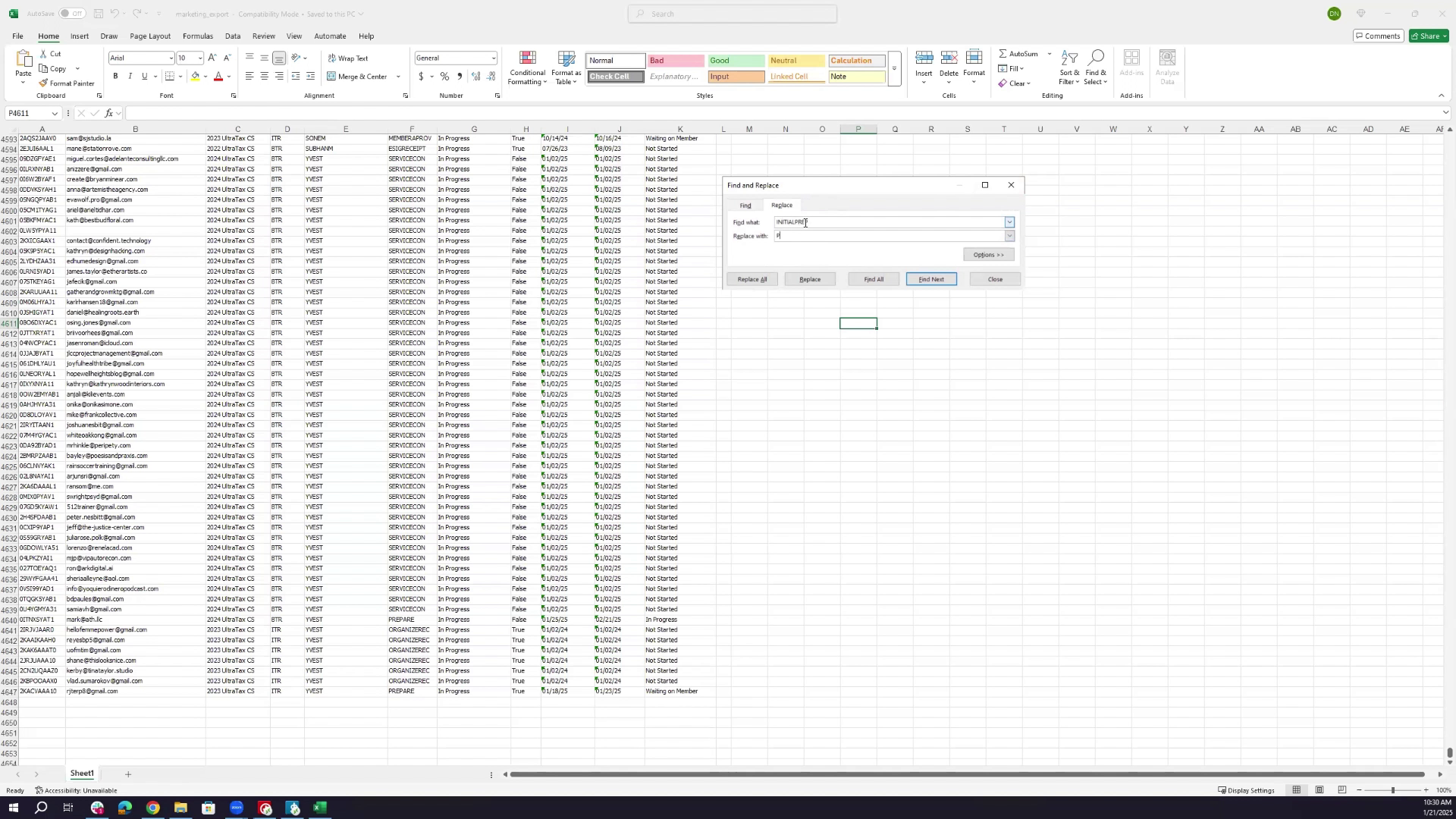Switch to Page Break Preview view

click(1341, 790)
